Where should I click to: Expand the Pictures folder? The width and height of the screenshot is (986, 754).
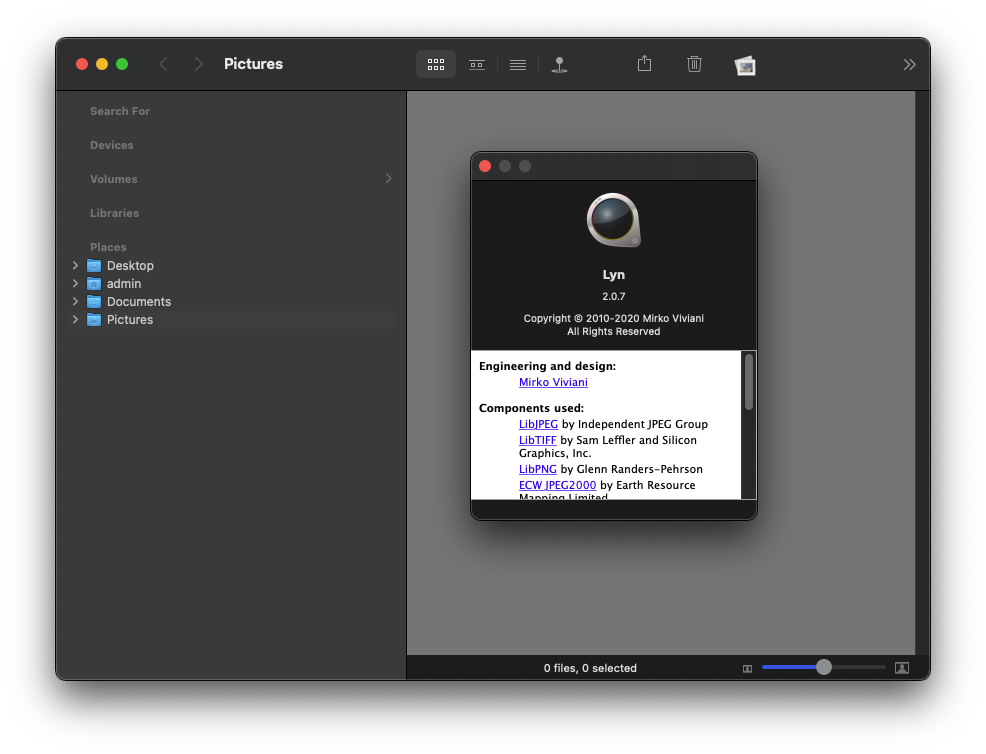75,319
